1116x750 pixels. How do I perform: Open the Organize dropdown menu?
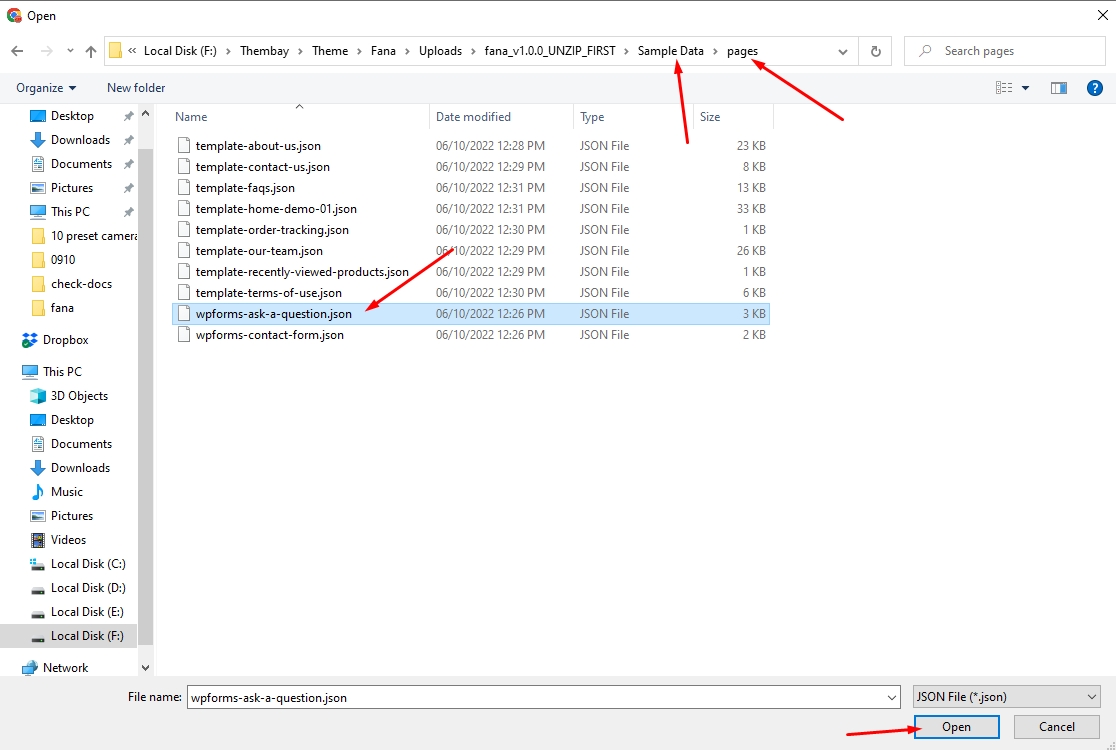(x=46, y=88)
